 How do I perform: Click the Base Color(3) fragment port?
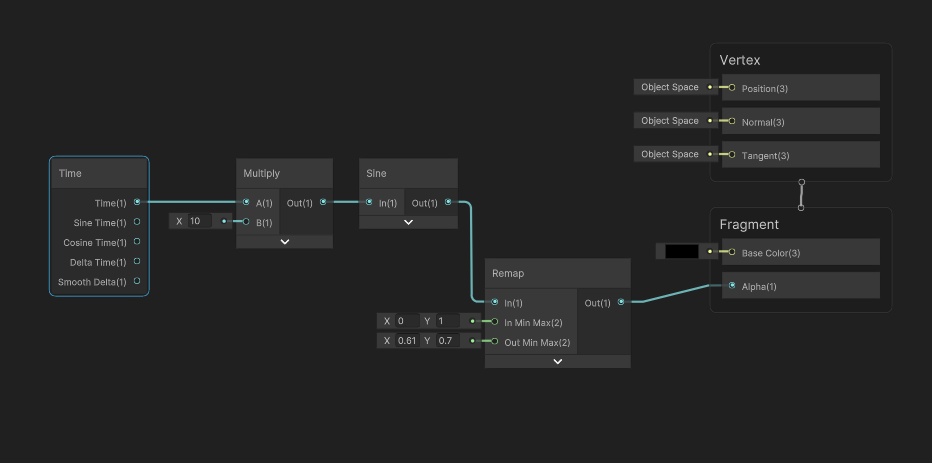click(732, 251)
